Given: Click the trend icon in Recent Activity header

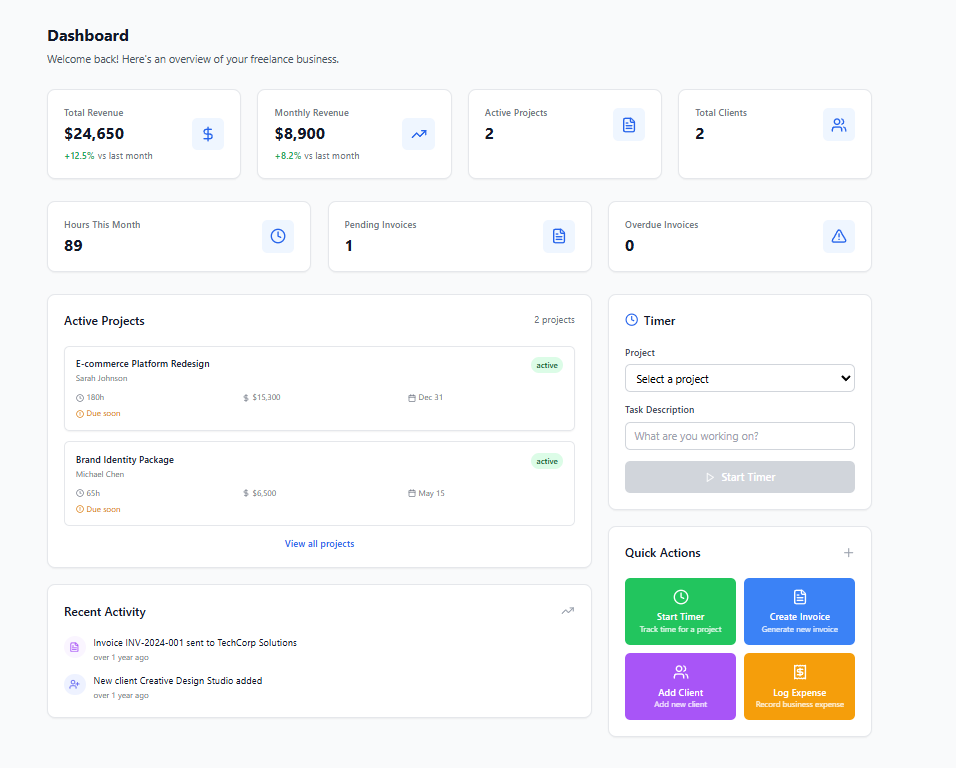Looking at the screenshot, I should pos(567,611).
